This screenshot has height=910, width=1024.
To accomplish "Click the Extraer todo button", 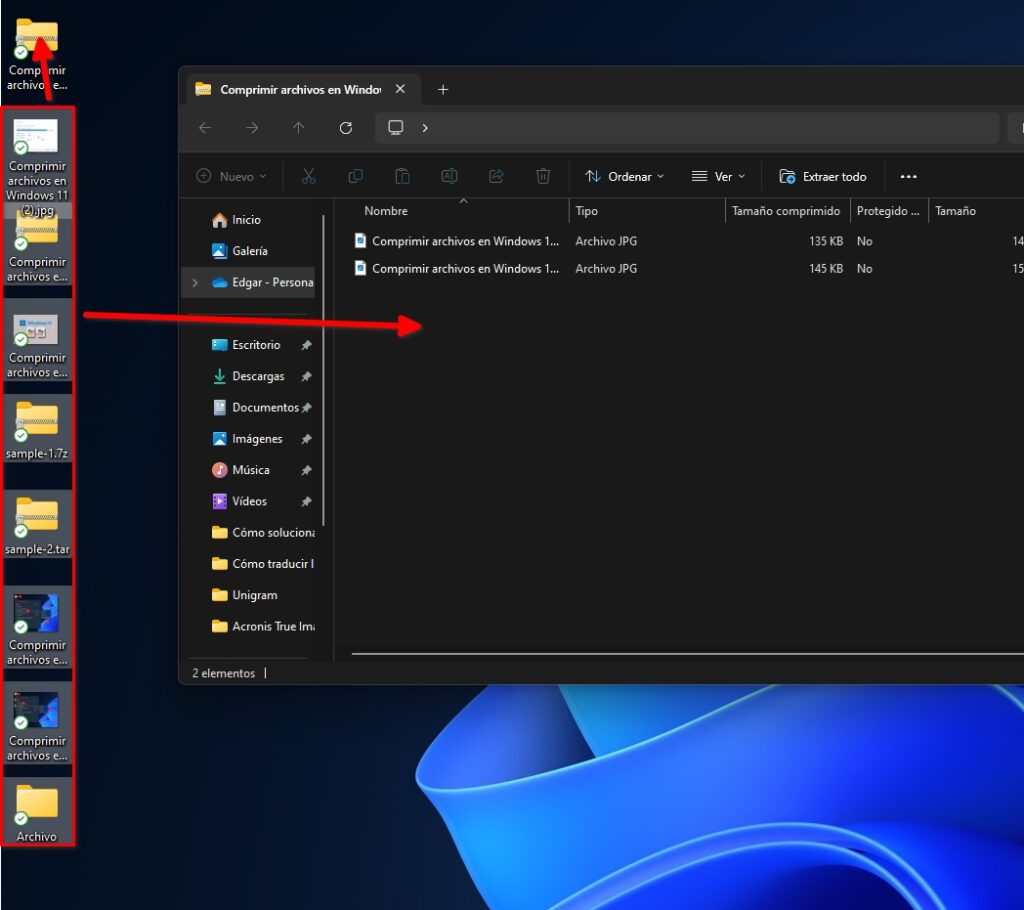I will pyautogui.click(x=822, y=176).
